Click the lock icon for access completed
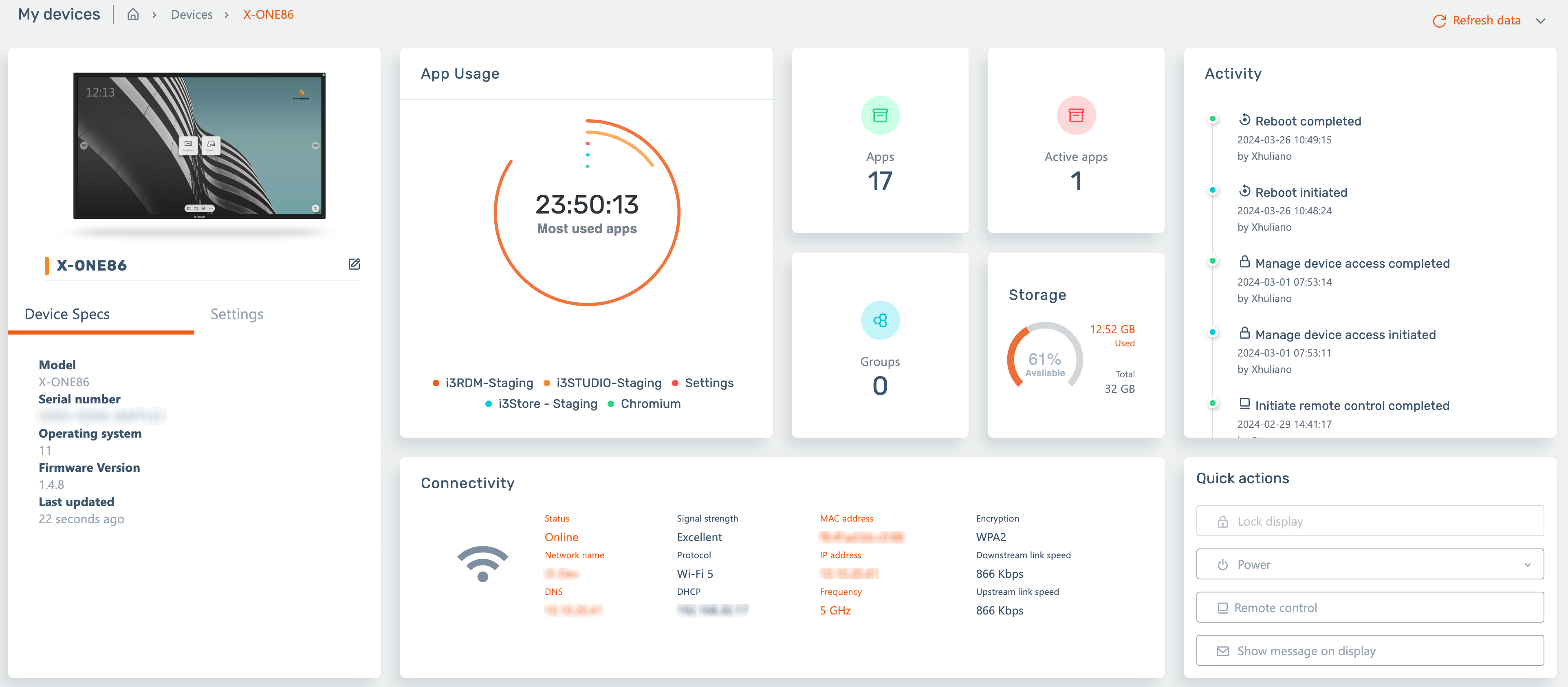Image resolution: width=1568 pixels, height=687 pixels. point(1245,262)
